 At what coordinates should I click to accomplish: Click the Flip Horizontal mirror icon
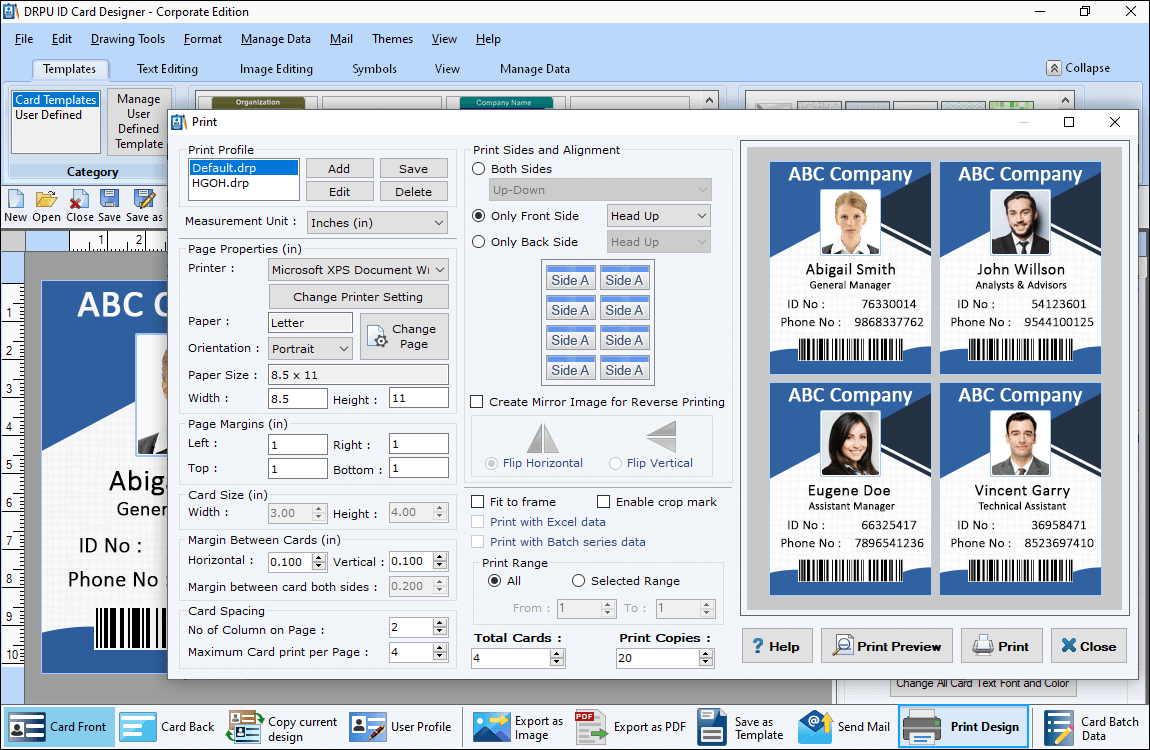[x=543, y=438]
